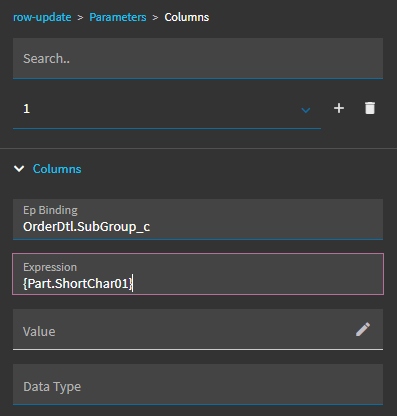Edit the Ep Binding field
Screen dimensions: 397x416
click(198, 219)
